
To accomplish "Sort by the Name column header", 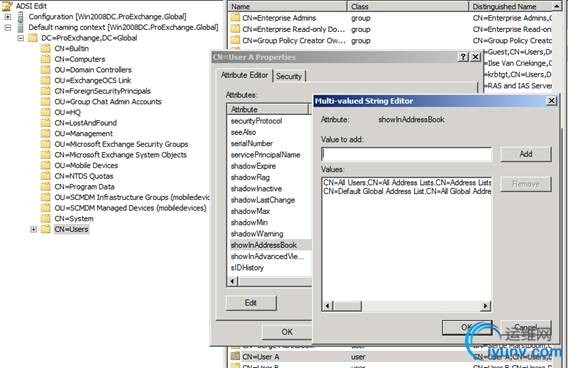I will pos(287,7).
